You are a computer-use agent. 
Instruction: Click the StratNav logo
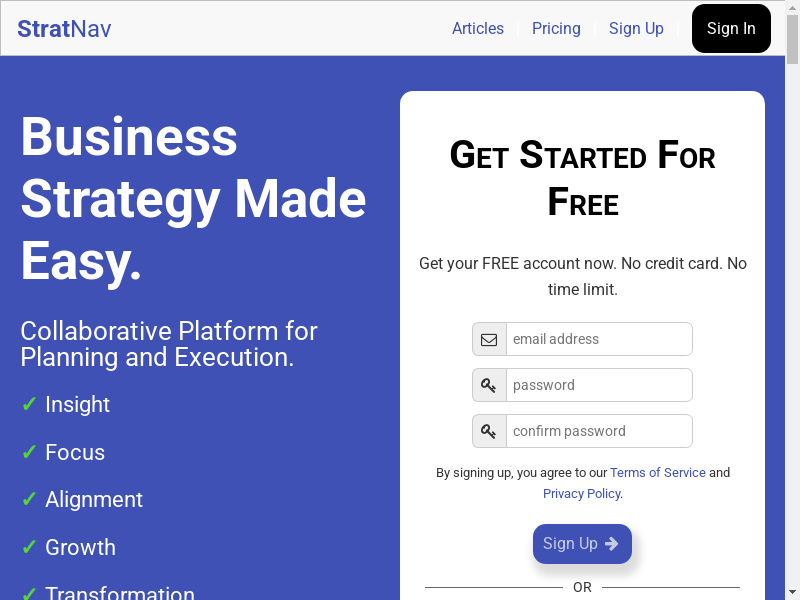coord(64,29)
